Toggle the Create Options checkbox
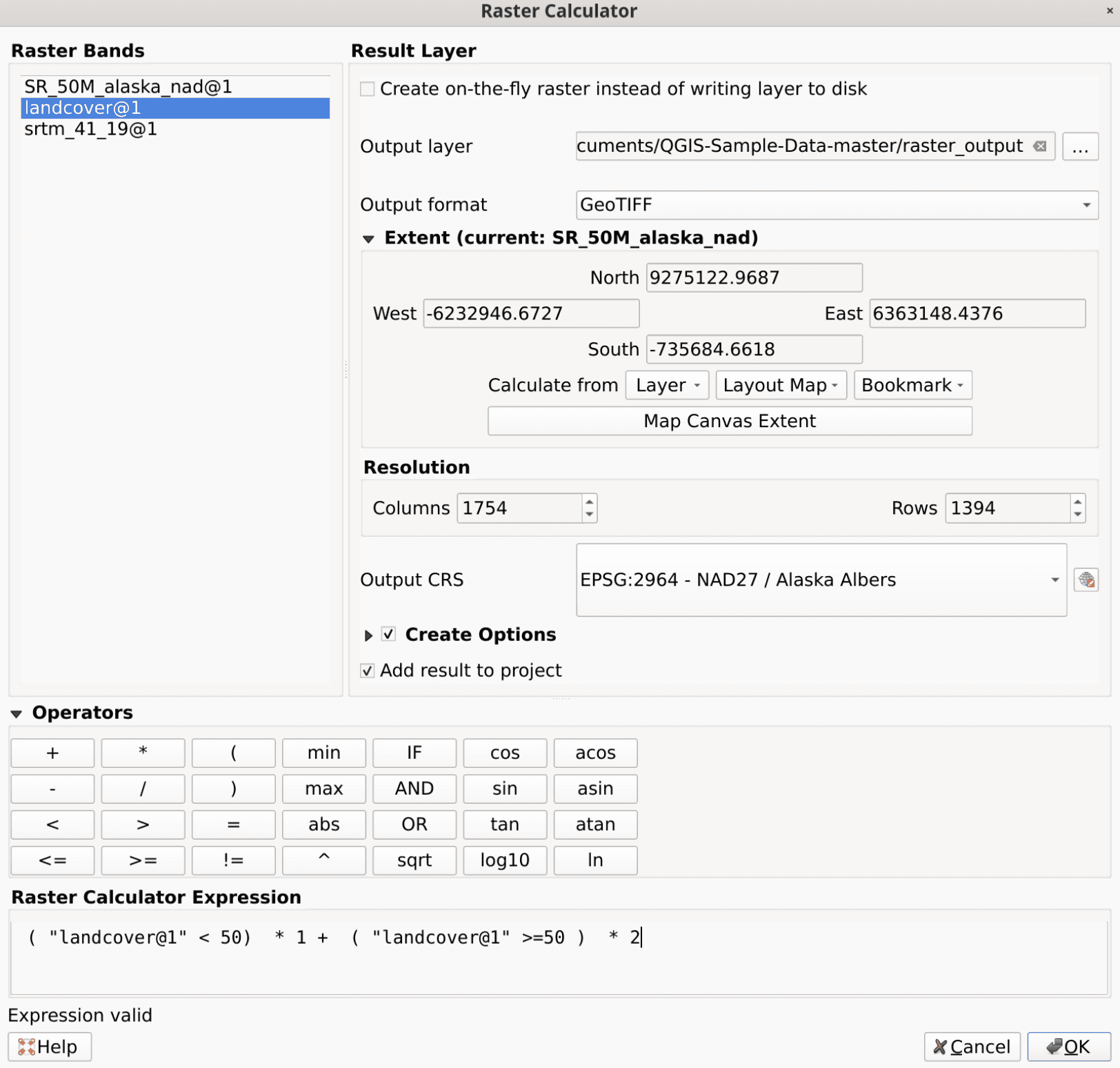This screenshot has width=1120, height=1068. [x=389, y=634]
